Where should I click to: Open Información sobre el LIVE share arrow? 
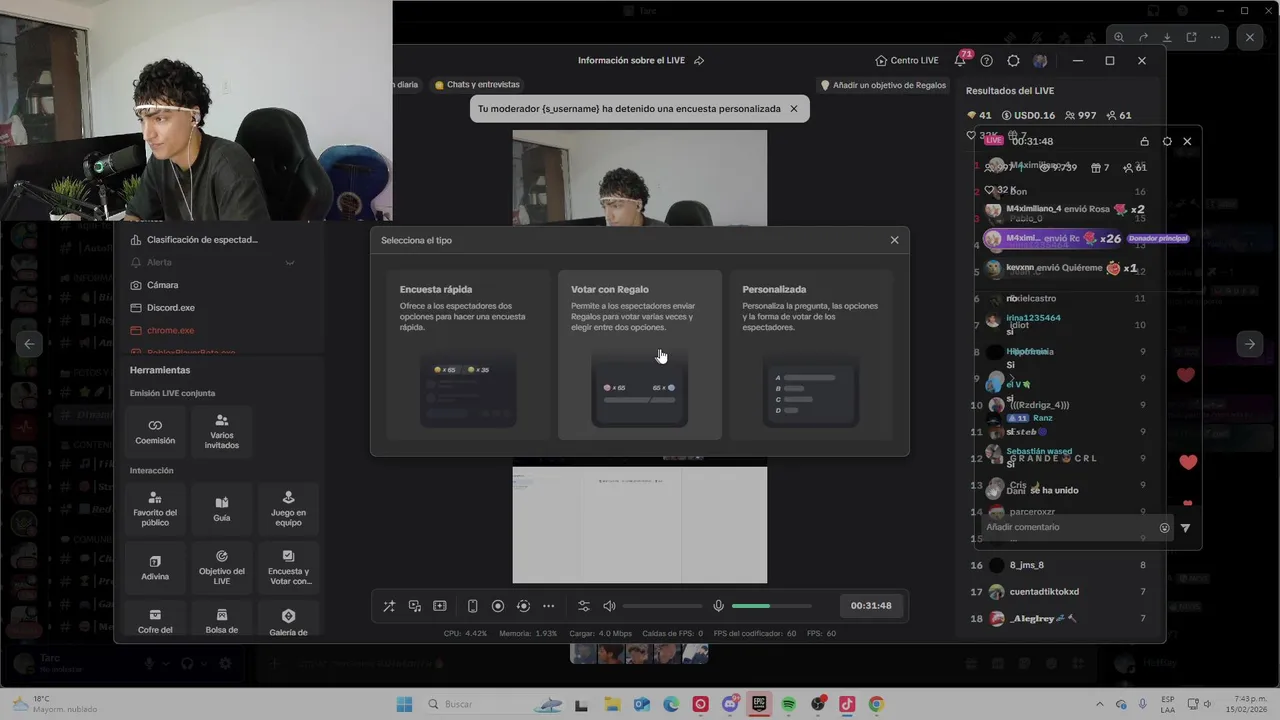[699, 60]
